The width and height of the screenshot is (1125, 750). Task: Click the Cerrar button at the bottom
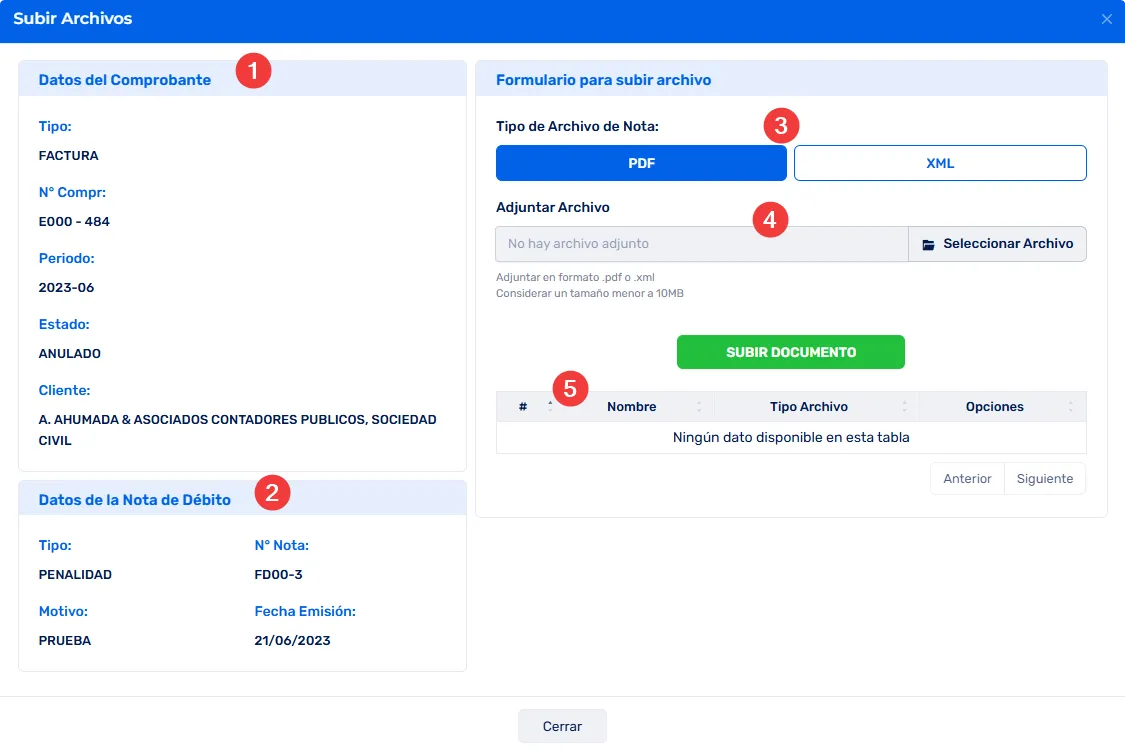click(x=562, y=726)
